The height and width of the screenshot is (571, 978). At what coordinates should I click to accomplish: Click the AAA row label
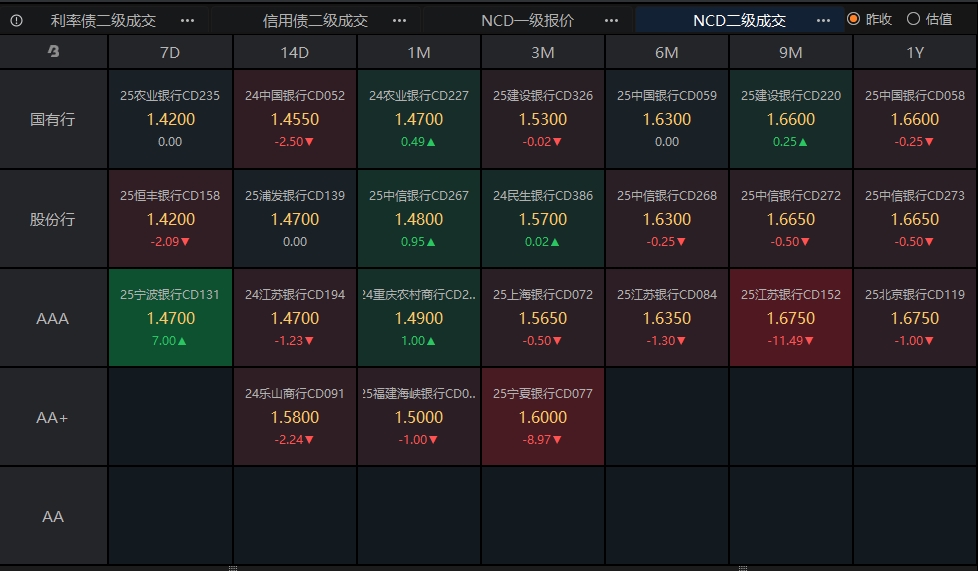53,318
